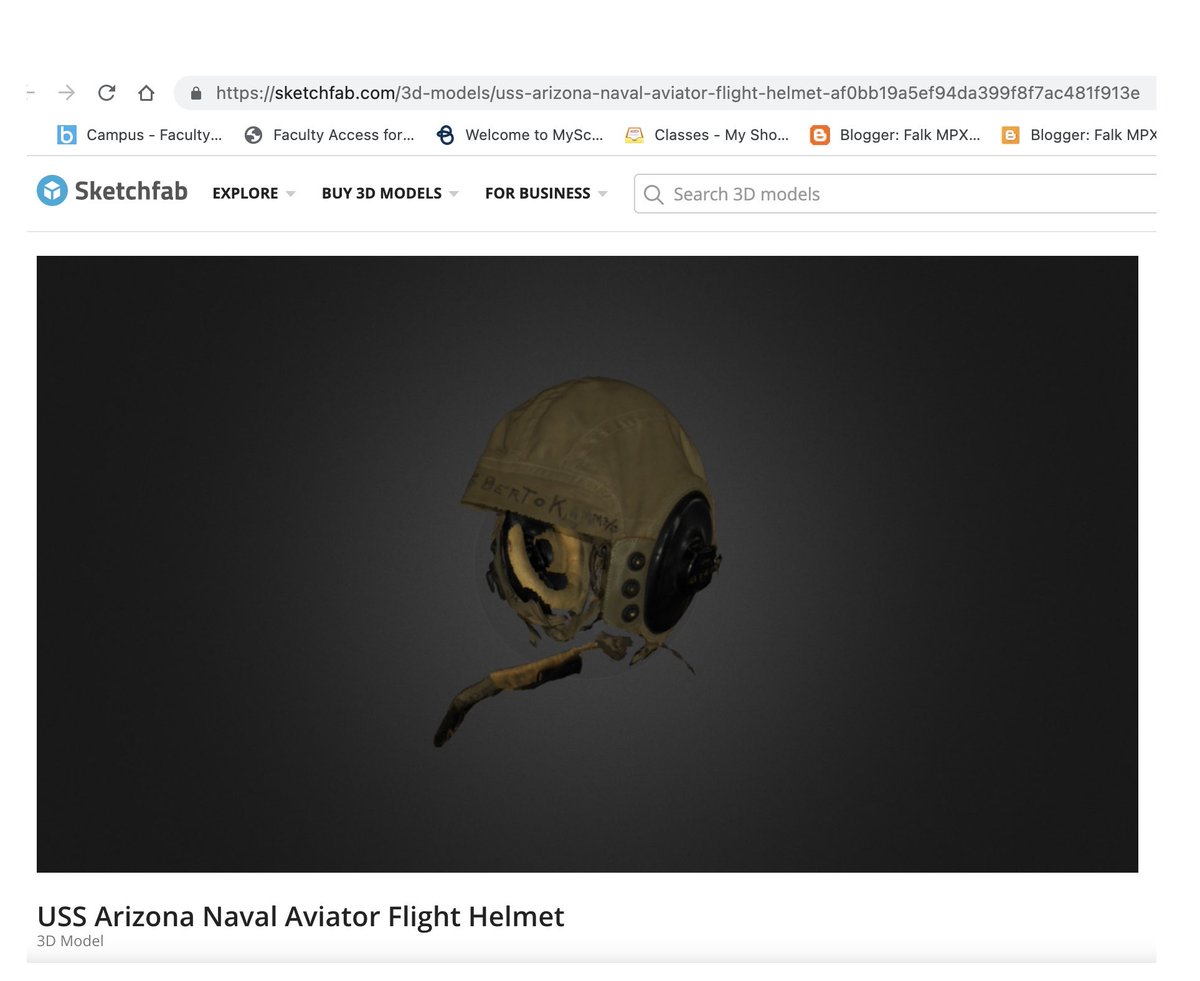Image resolution: width=1200 pixels, height=981 pixels.
Task: Click the USS Arizona Naval Aviator Flight Helmet title
Action: coord(301,916)
